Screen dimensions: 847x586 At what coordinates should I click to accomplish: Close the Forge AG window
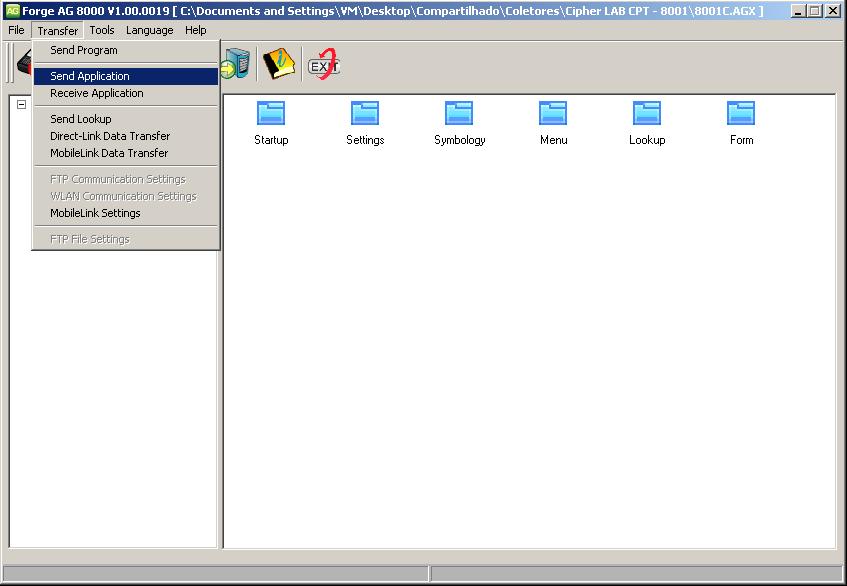833,11
